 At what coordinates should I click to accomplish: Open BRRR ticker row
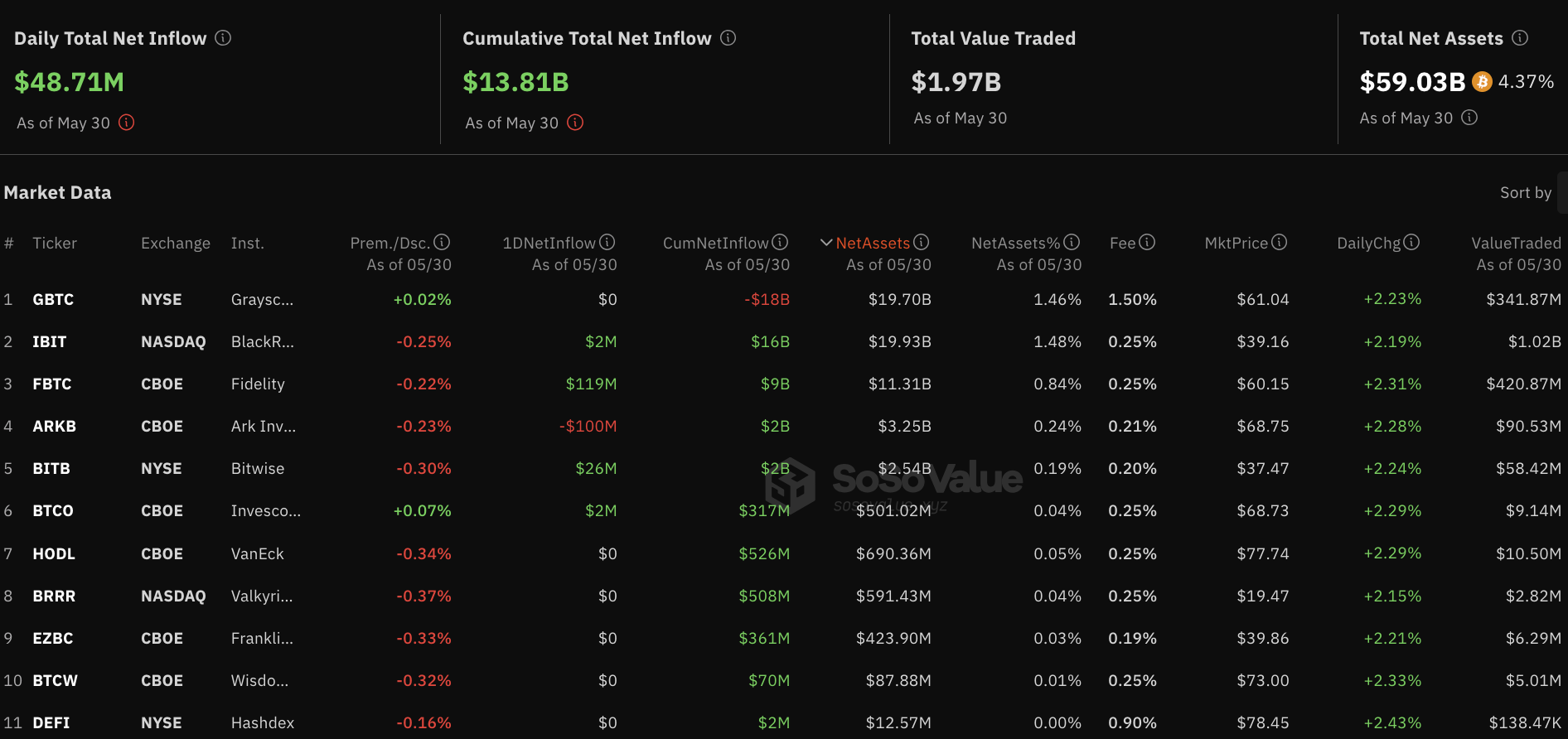coord(54,596)
